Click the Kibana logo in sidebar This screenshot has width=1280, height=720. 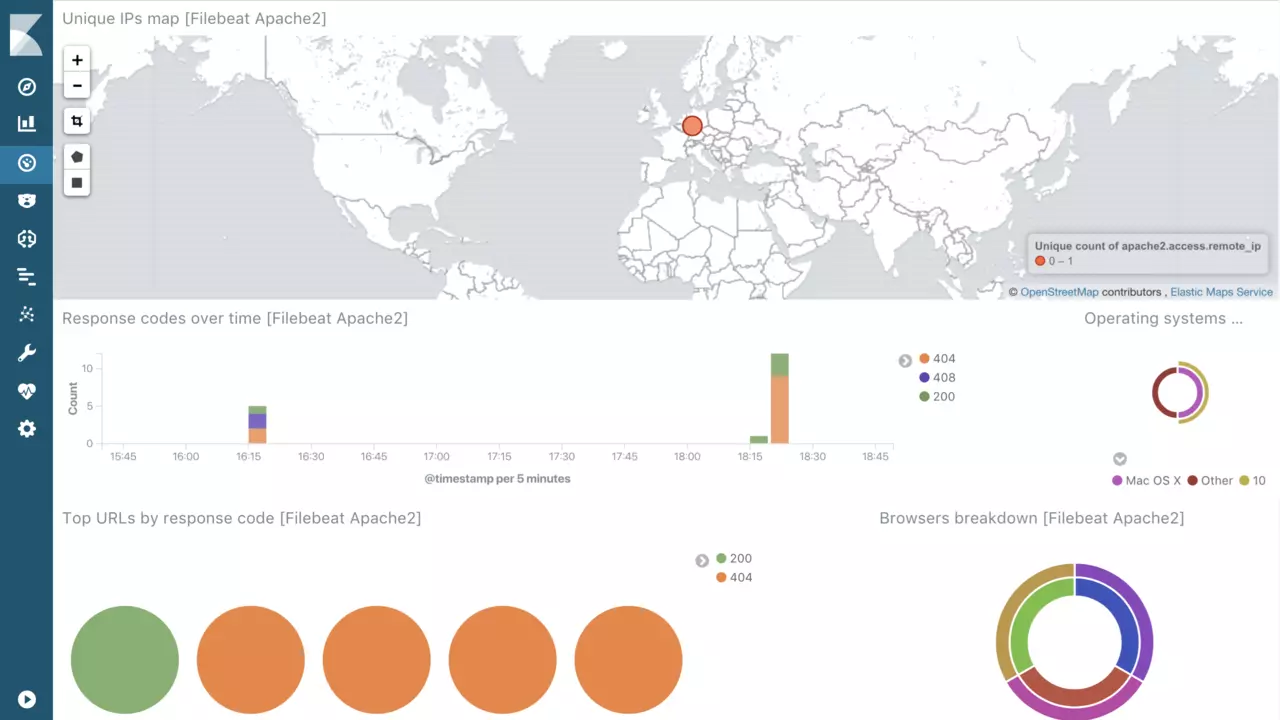(26, 35)
